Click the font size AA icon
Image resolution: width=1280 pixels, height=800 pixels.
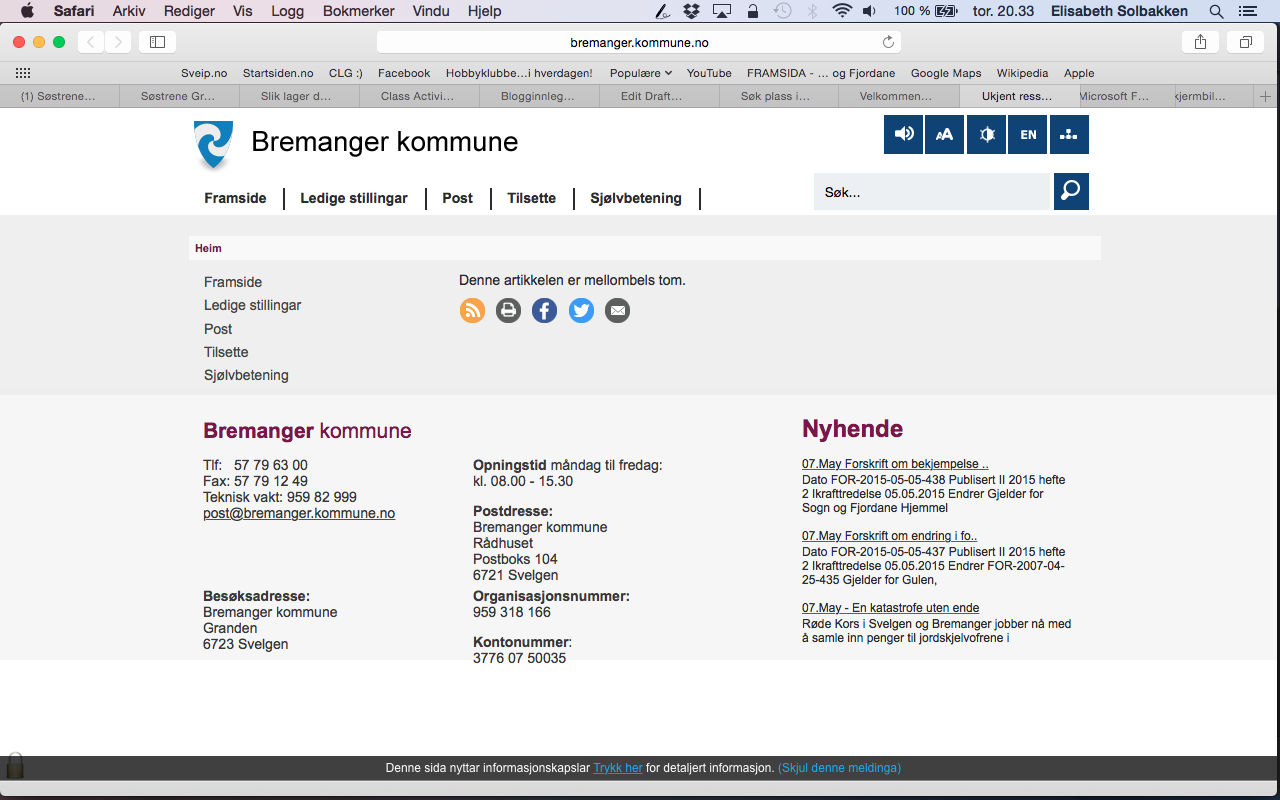click(944, 134)
